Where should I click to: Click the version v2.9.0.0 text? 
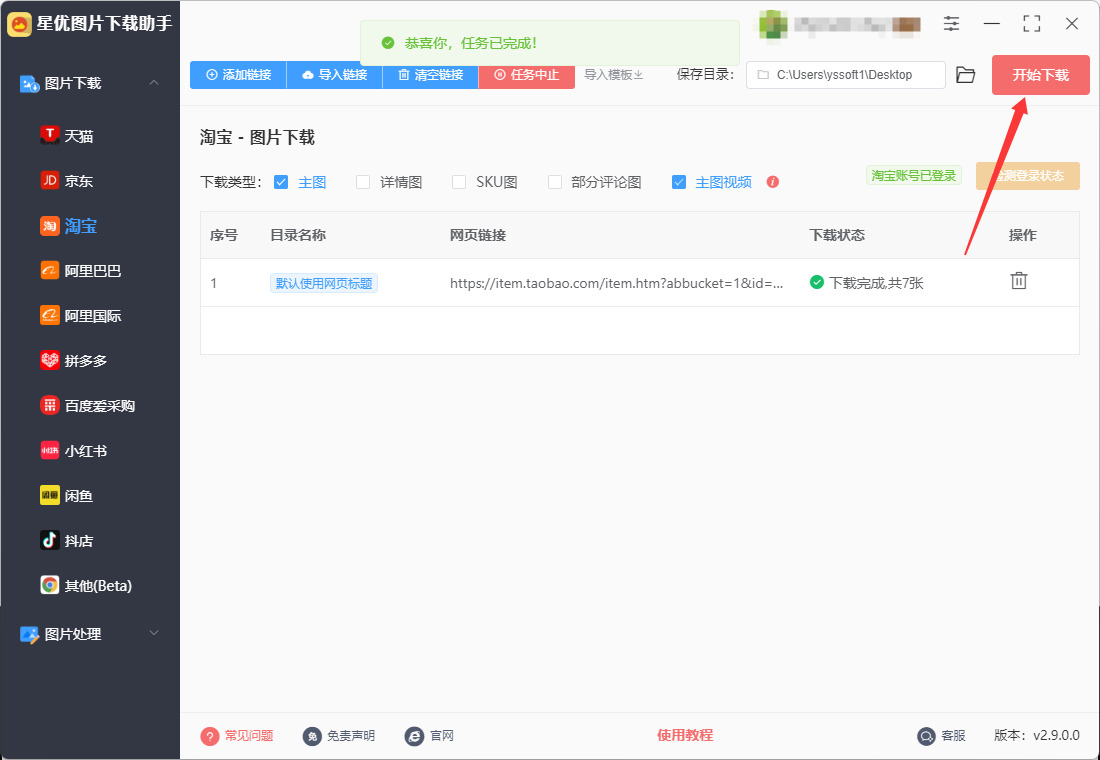pyautogui.click(x=1036, y=735)
